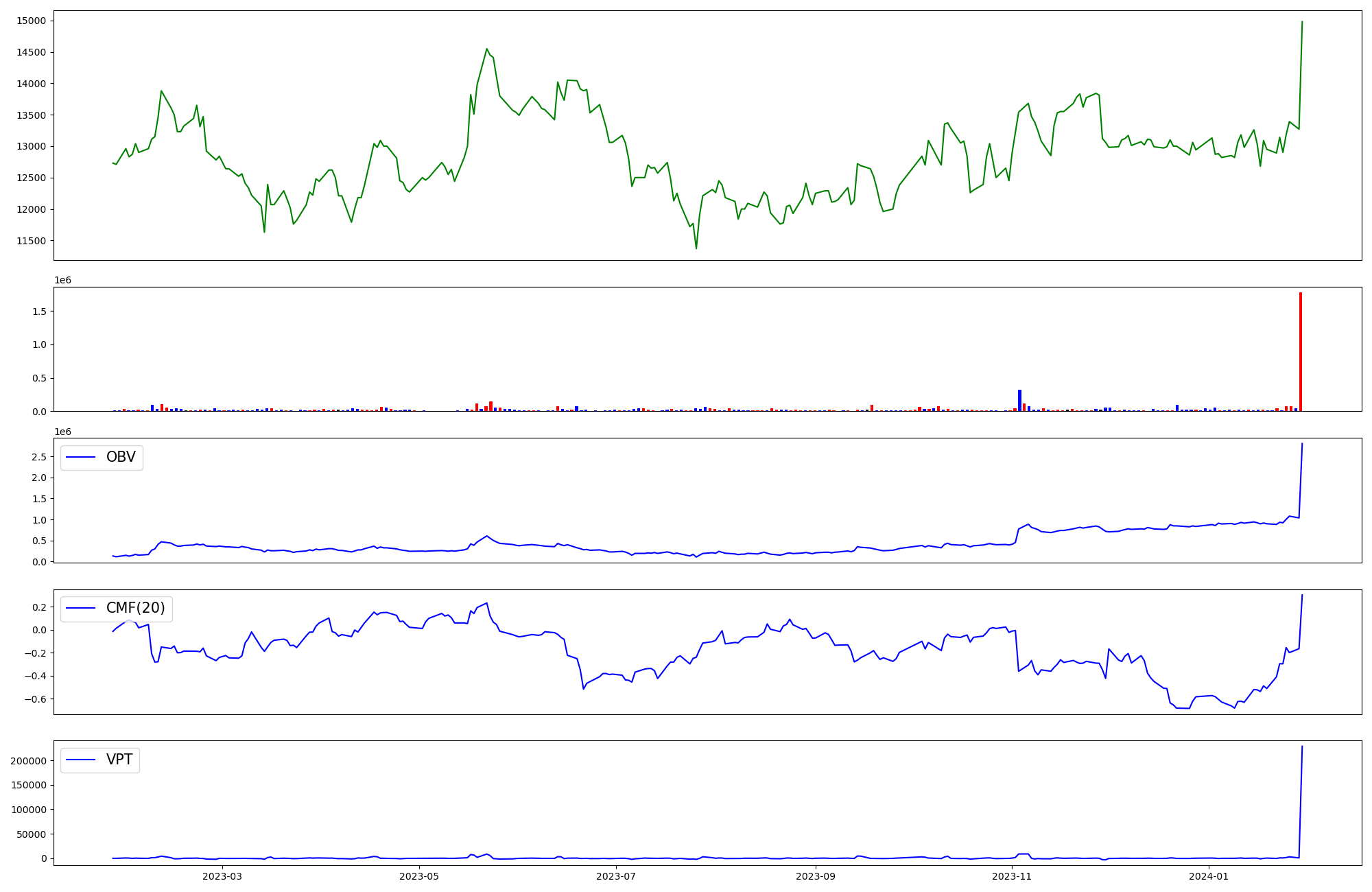Click the 2023-03 x-axis date label

pyautogui.click(x=222, y=876)
